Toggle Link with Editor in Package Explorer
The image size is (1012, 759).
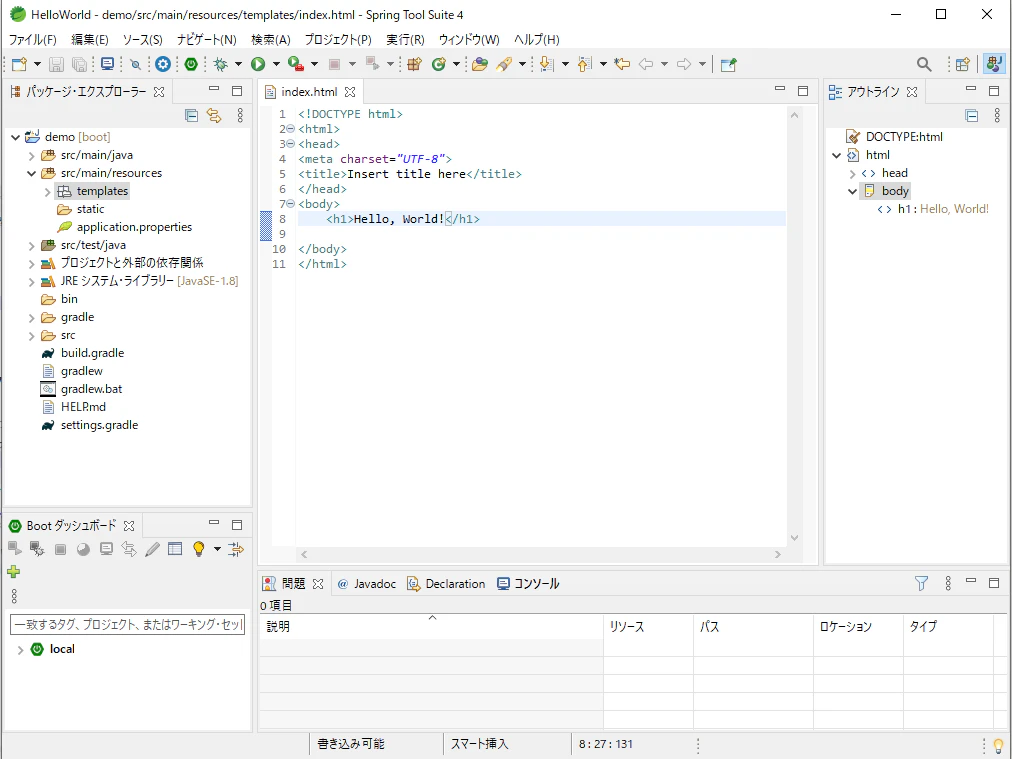[x=214, y=116]
